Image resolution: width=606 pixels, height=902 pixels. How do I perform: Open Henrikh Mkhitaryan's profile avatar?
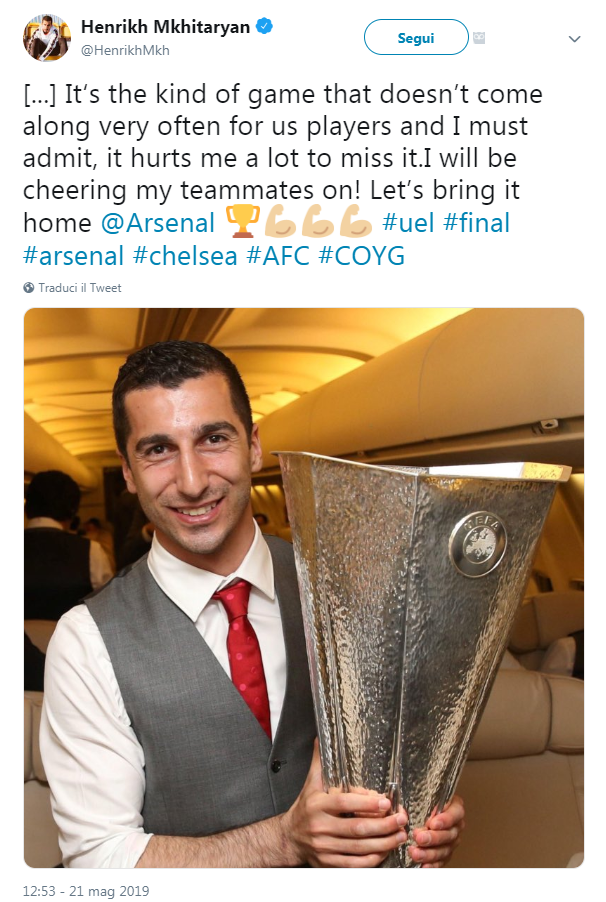click(47, 38)
